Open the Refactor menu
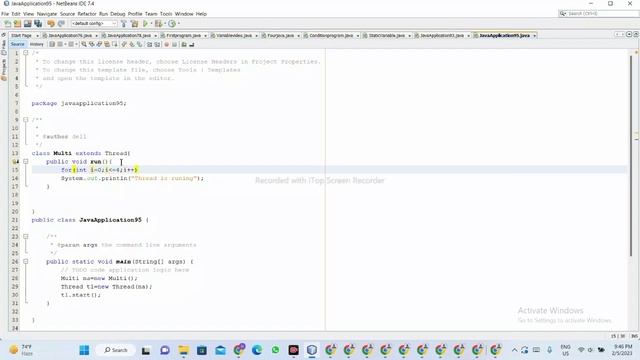This screenshot has height=360, width=640. 87,14
